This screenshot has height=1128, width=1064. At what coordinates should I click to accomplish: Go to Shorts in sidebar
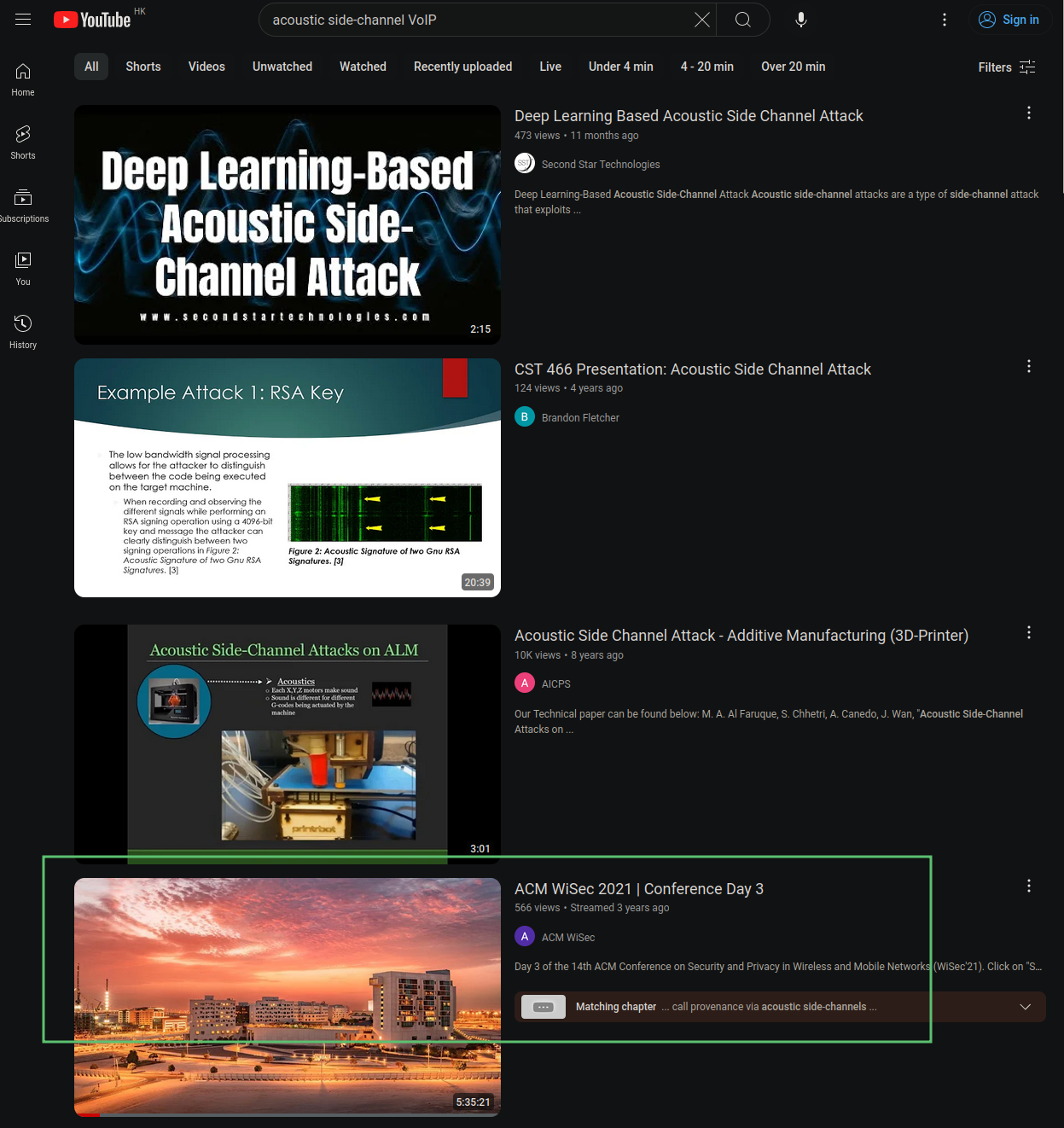[23, 142]
